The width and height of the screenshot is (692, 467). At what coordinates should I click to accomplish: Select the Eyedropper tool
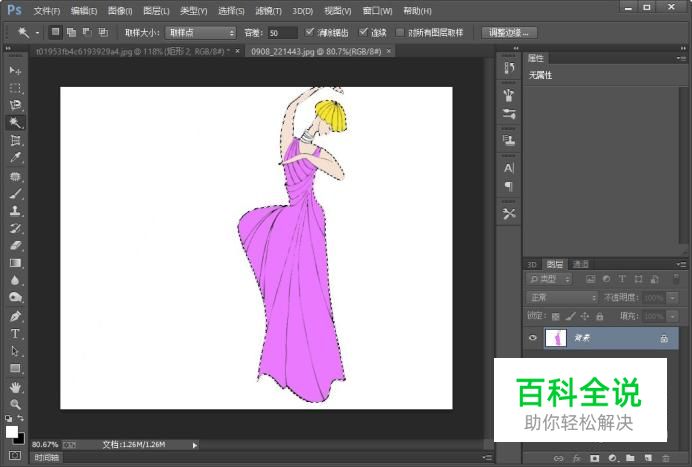coord(15,157)
